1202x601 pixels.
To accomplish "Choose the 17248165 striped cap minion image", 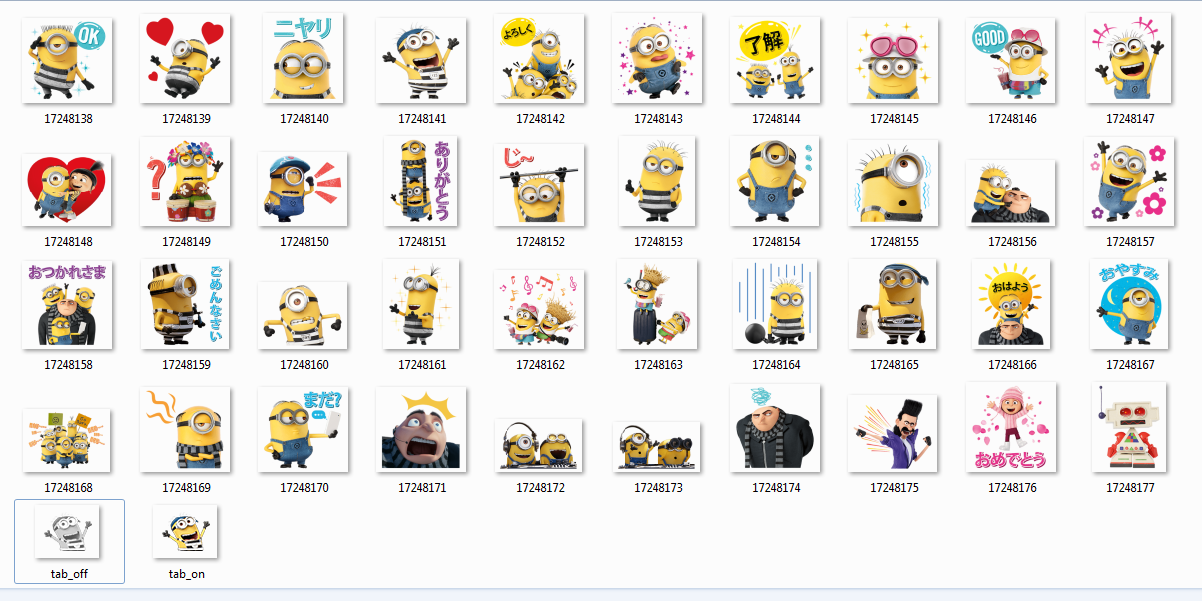I will point(894,304).
